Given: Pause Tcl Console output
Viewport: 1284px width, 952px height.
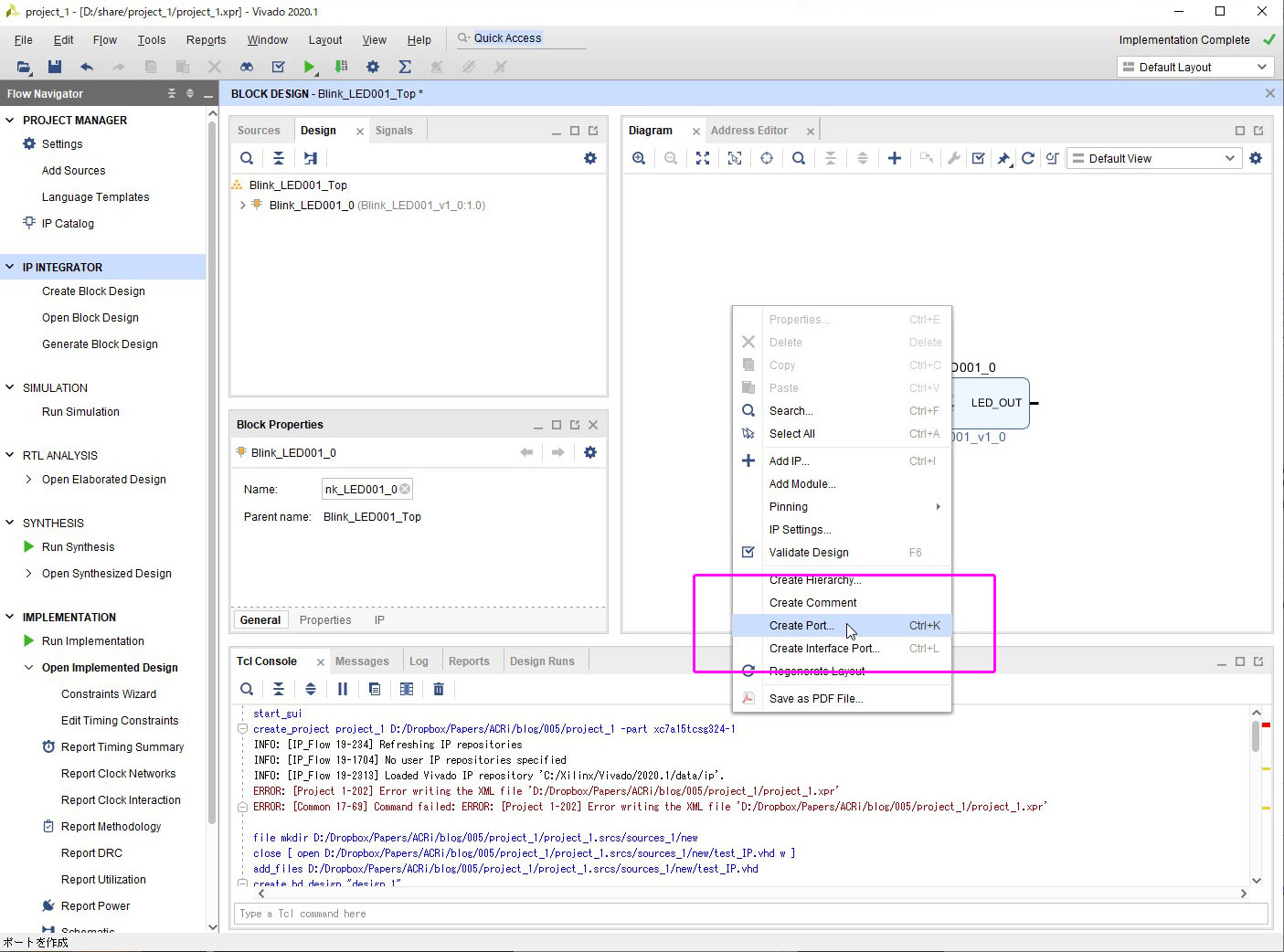Looking at the screenshot, I should [343, 689].
